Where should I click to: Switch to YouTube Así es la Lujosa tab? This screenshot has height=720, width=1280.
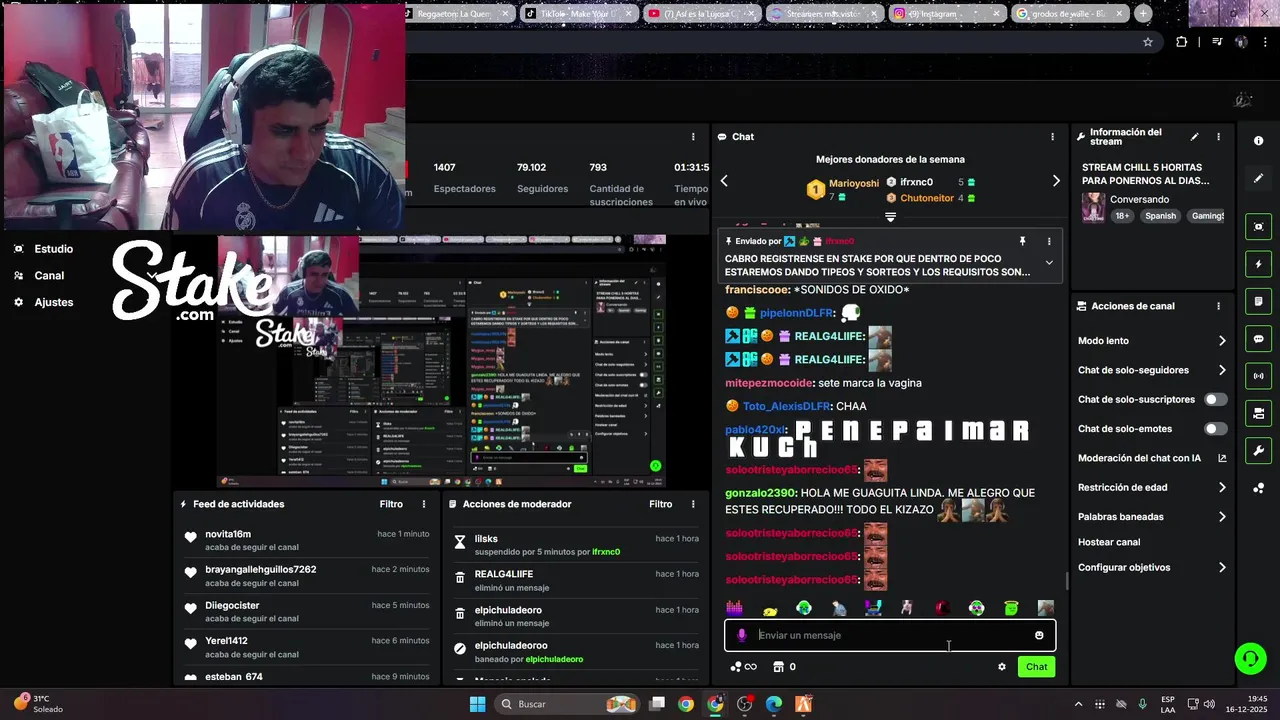point(704,13)
